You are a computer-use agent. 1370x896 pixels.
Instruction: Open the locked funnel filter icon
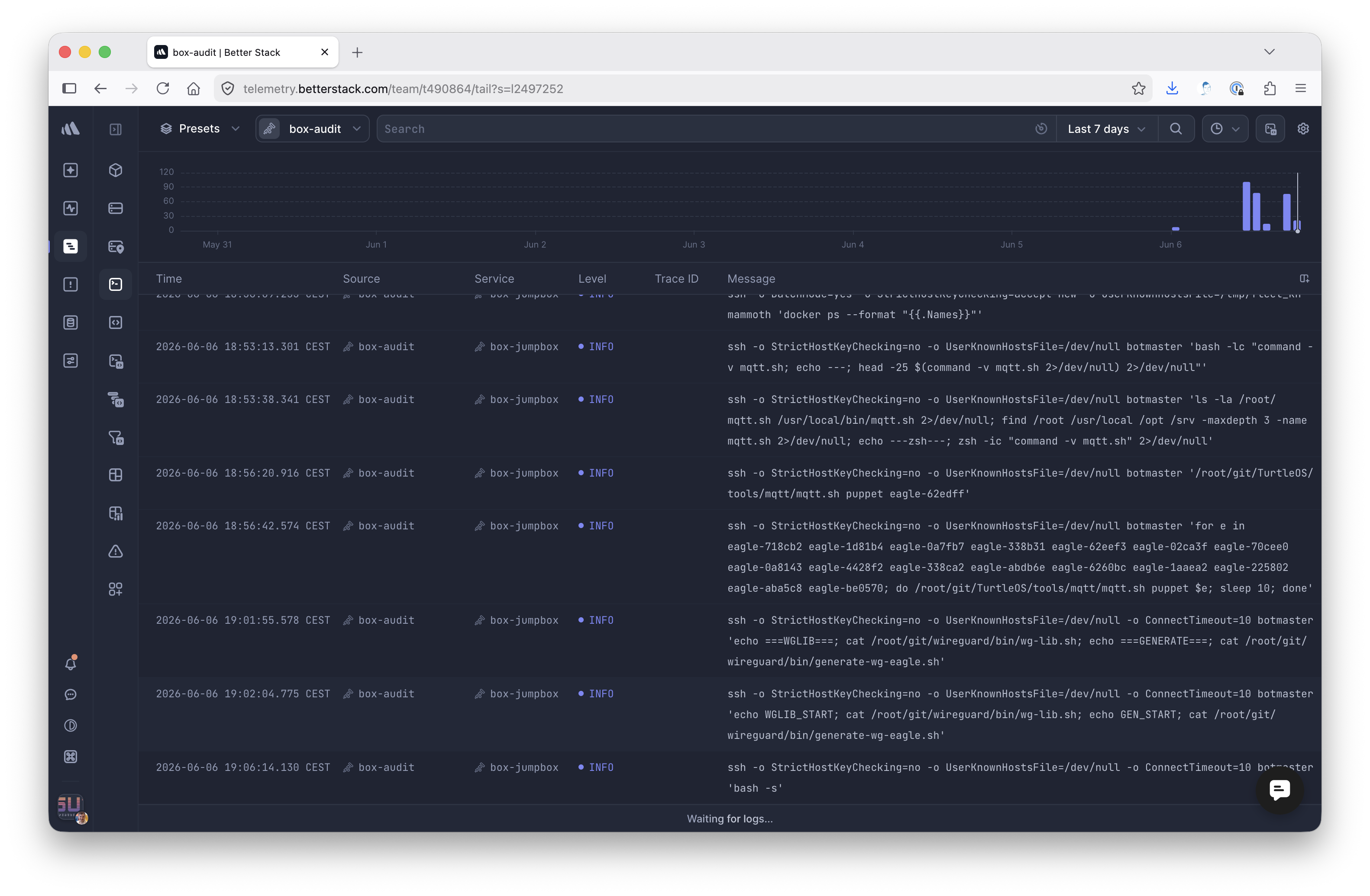click(116, 438)
